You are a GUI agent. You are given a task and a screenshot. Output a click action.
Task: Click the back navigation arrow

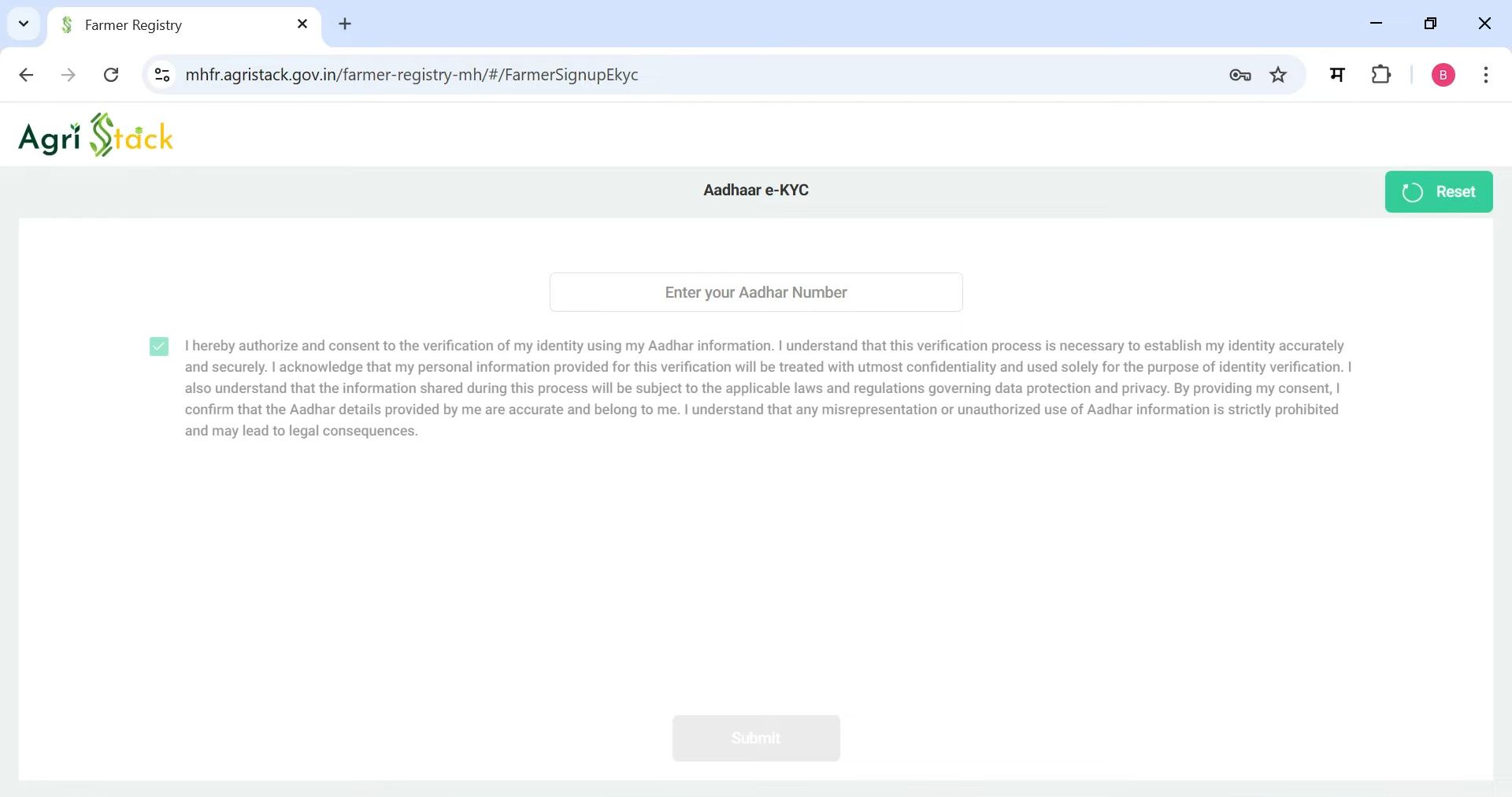pos(27,75)
